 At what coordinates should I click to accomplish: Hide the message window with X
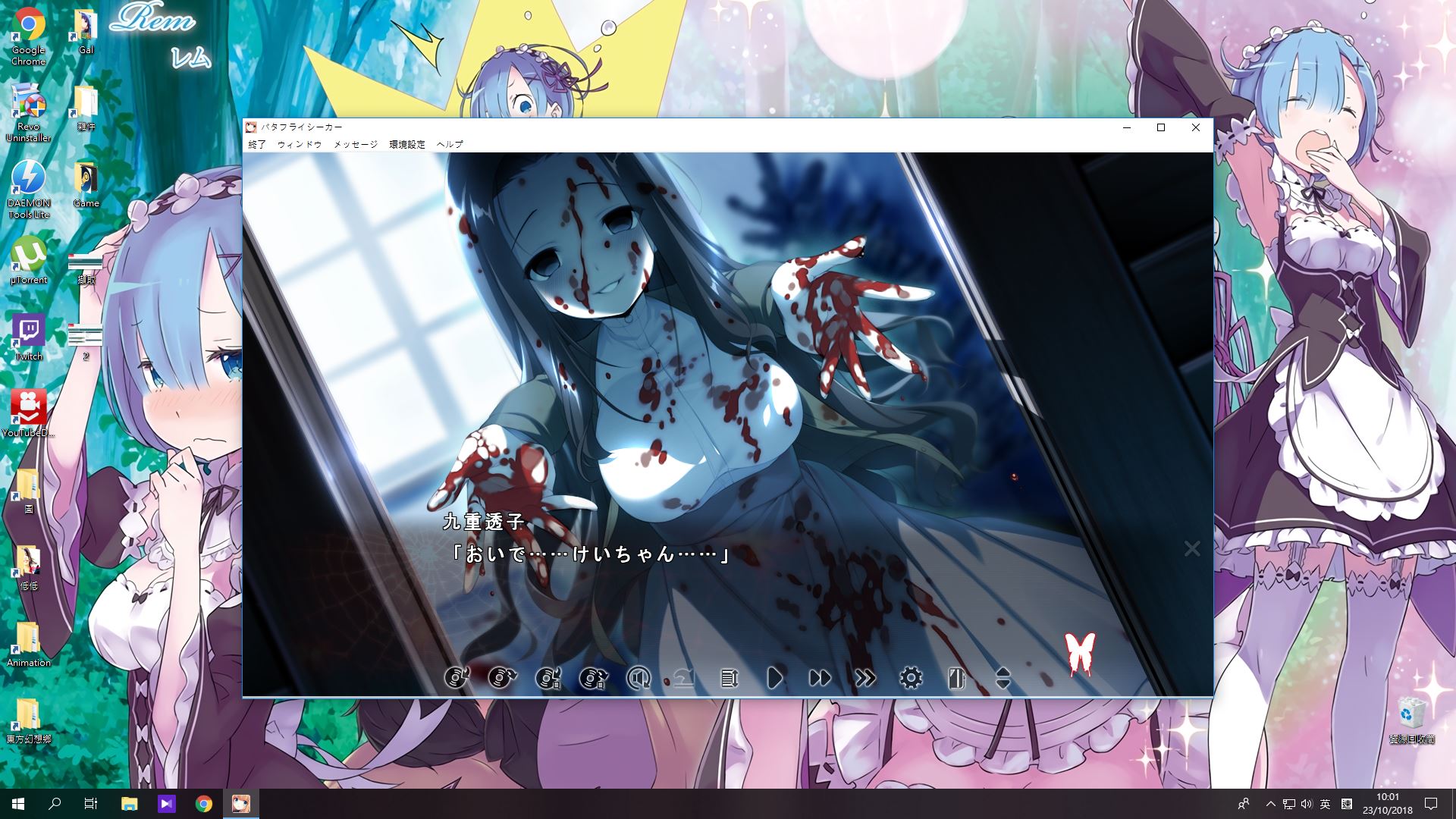(x=1192, y=548)
